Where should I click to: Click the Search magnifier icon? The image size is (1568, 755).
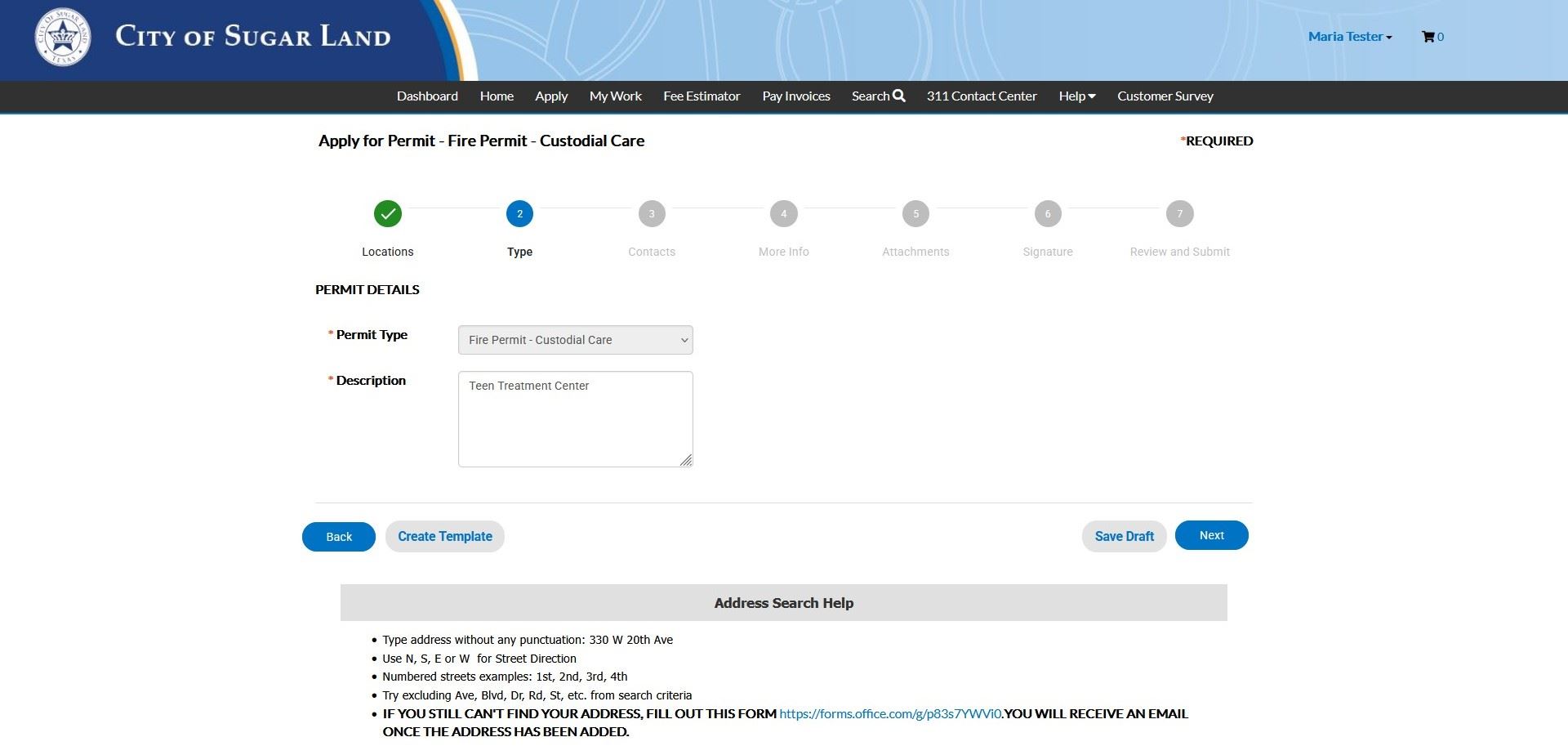click(899, 96)
